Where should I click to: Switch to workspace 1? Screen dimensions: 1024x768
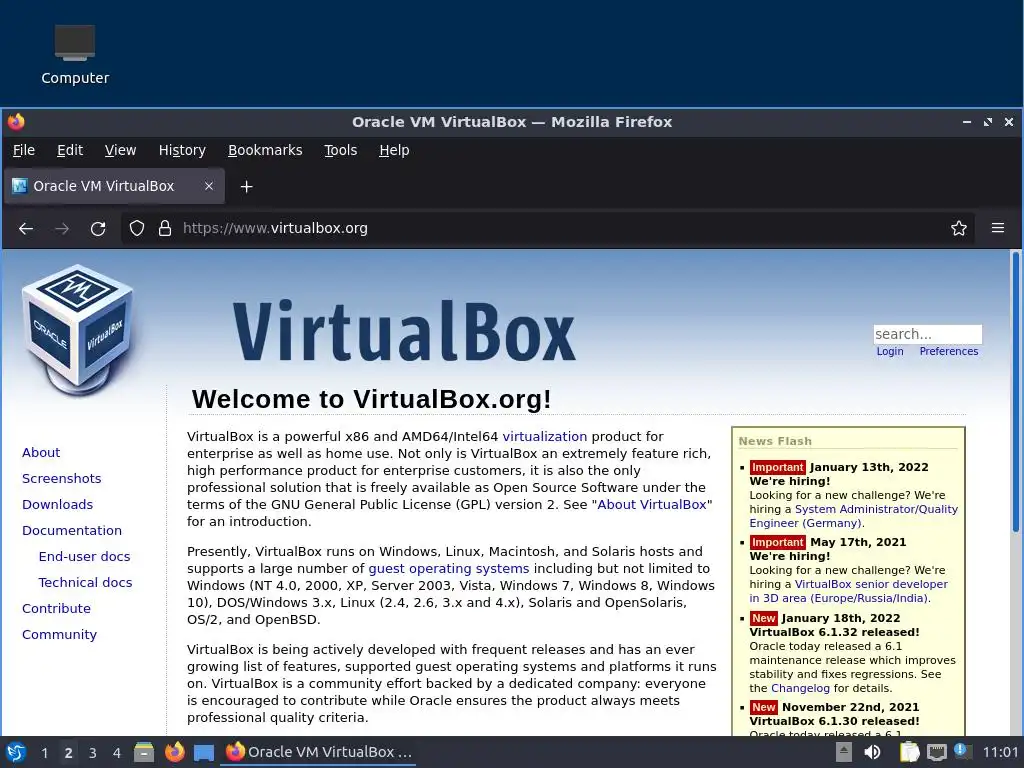click(x=44, y=753)
